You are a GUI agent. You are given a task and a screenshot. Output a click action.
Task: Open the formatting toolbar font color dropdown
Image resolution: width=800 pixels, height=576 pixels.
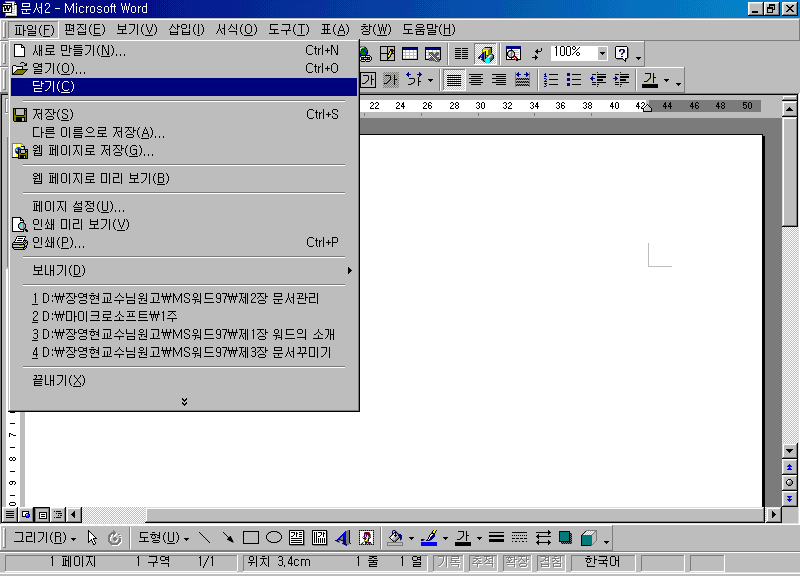pyautogui.click(x=666, y=81)
